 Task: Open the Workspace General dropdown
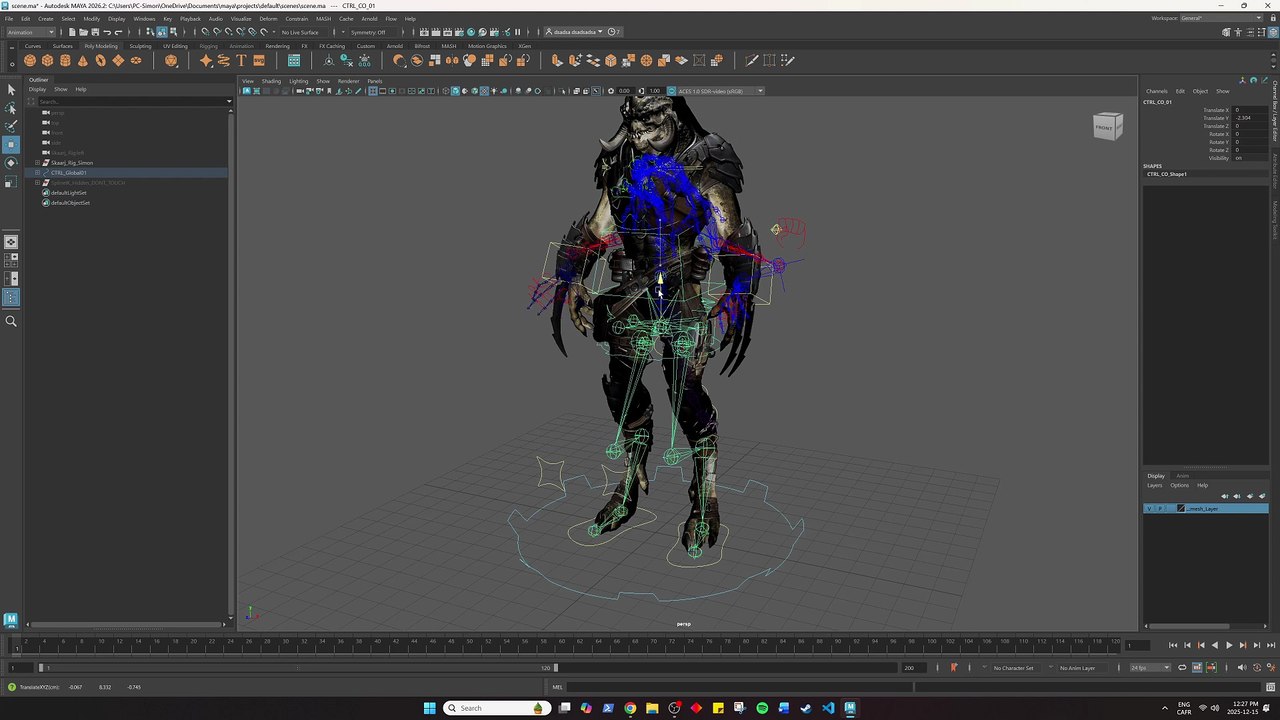pyautogui.click(x=1223, y=18)
